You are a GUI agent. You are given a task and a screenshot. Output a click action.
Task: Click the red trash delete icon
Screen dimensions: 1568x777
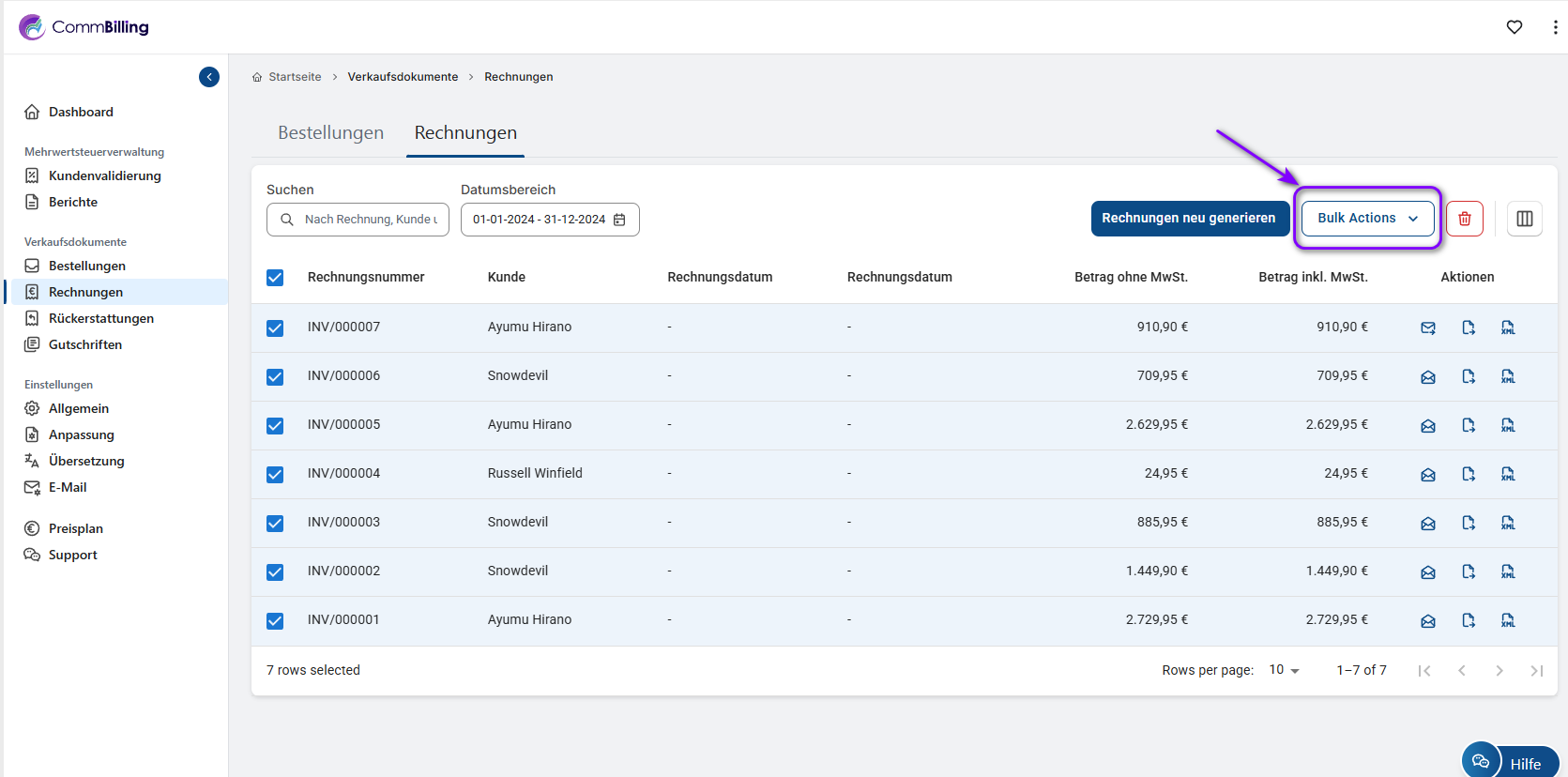pos(1464,219)
